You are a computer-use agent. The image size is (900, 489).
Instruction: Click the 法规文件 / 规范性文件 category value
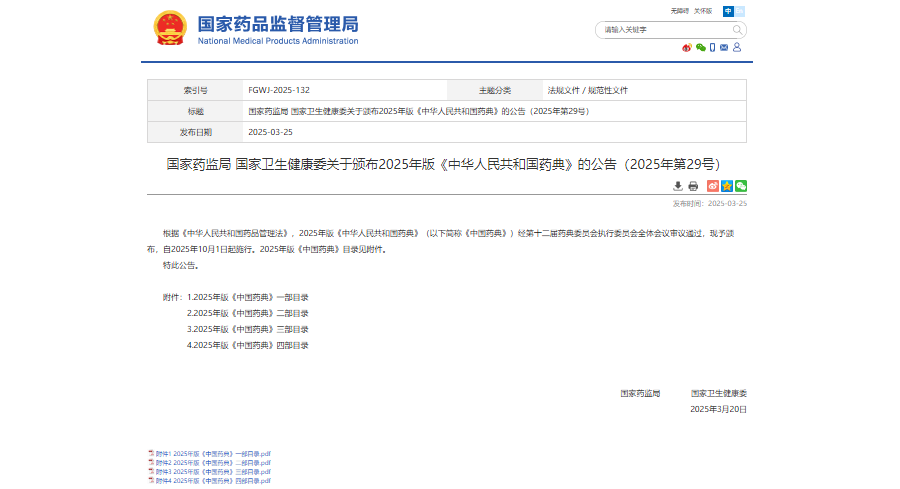pos(588,90)
